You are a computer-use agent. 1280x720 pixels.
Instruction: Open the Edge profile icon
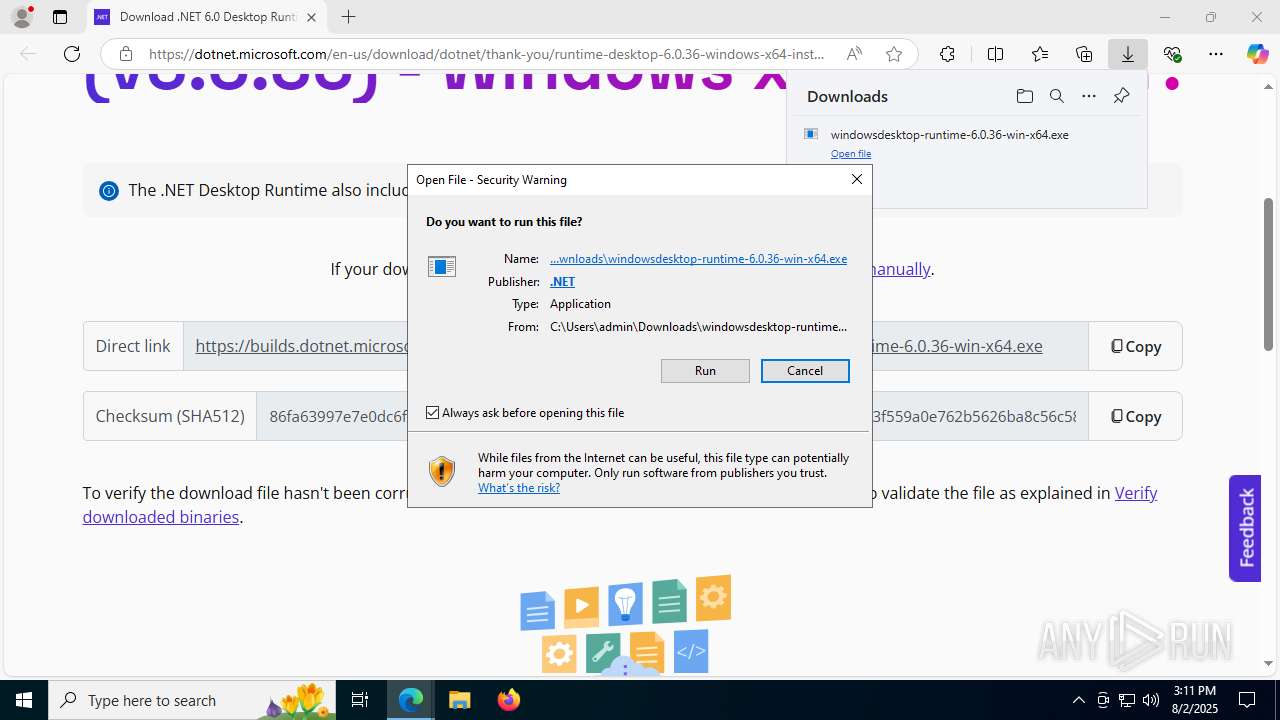[x=22, y=17]
